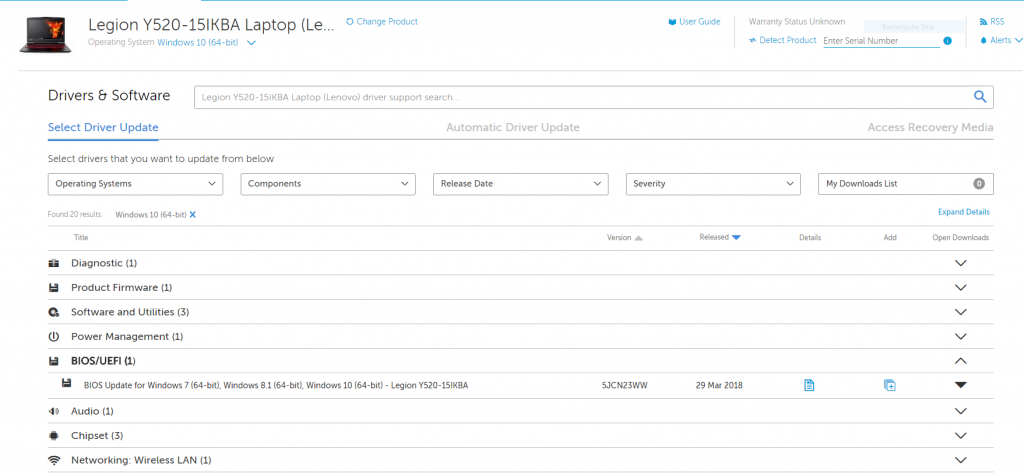1024x474 pixels.
Task: Sort by Version column arrow
Action: (x=639, y=238)
